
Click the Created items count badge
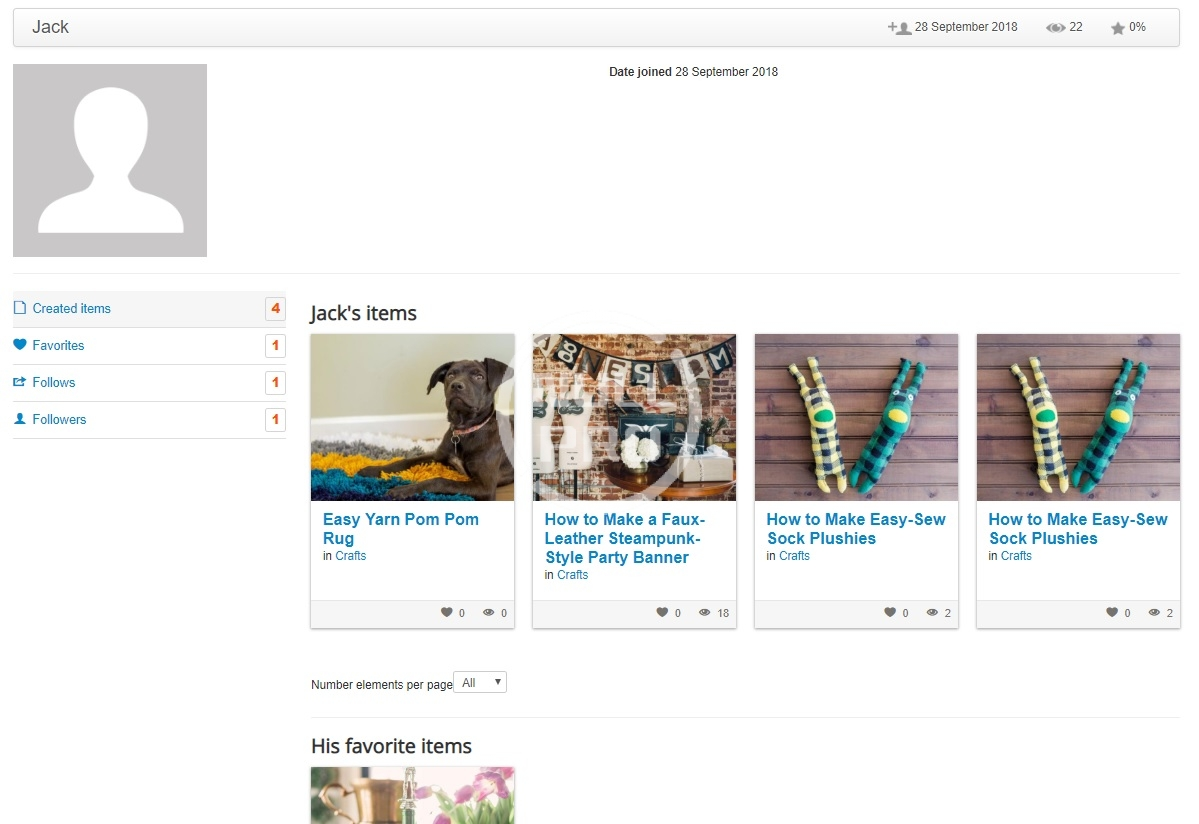[x=275, y=309]
